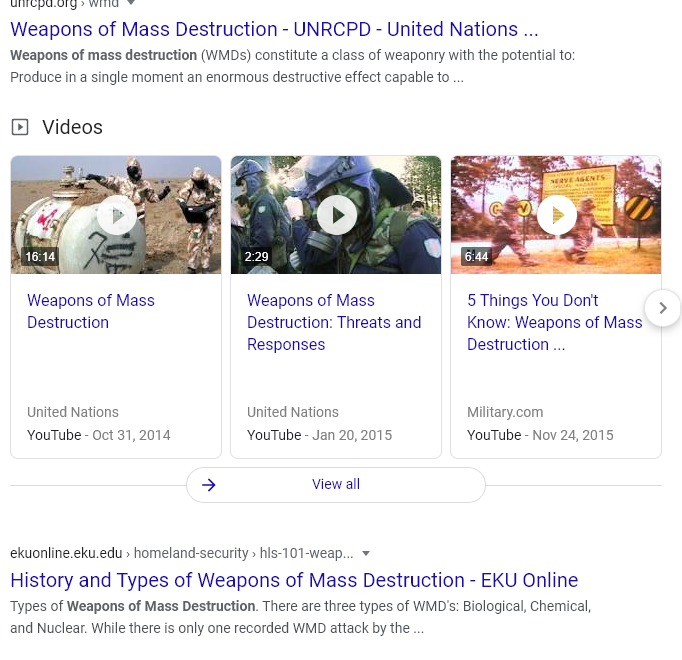Play the 2:29 Threats and Responses video

[336, 215]
